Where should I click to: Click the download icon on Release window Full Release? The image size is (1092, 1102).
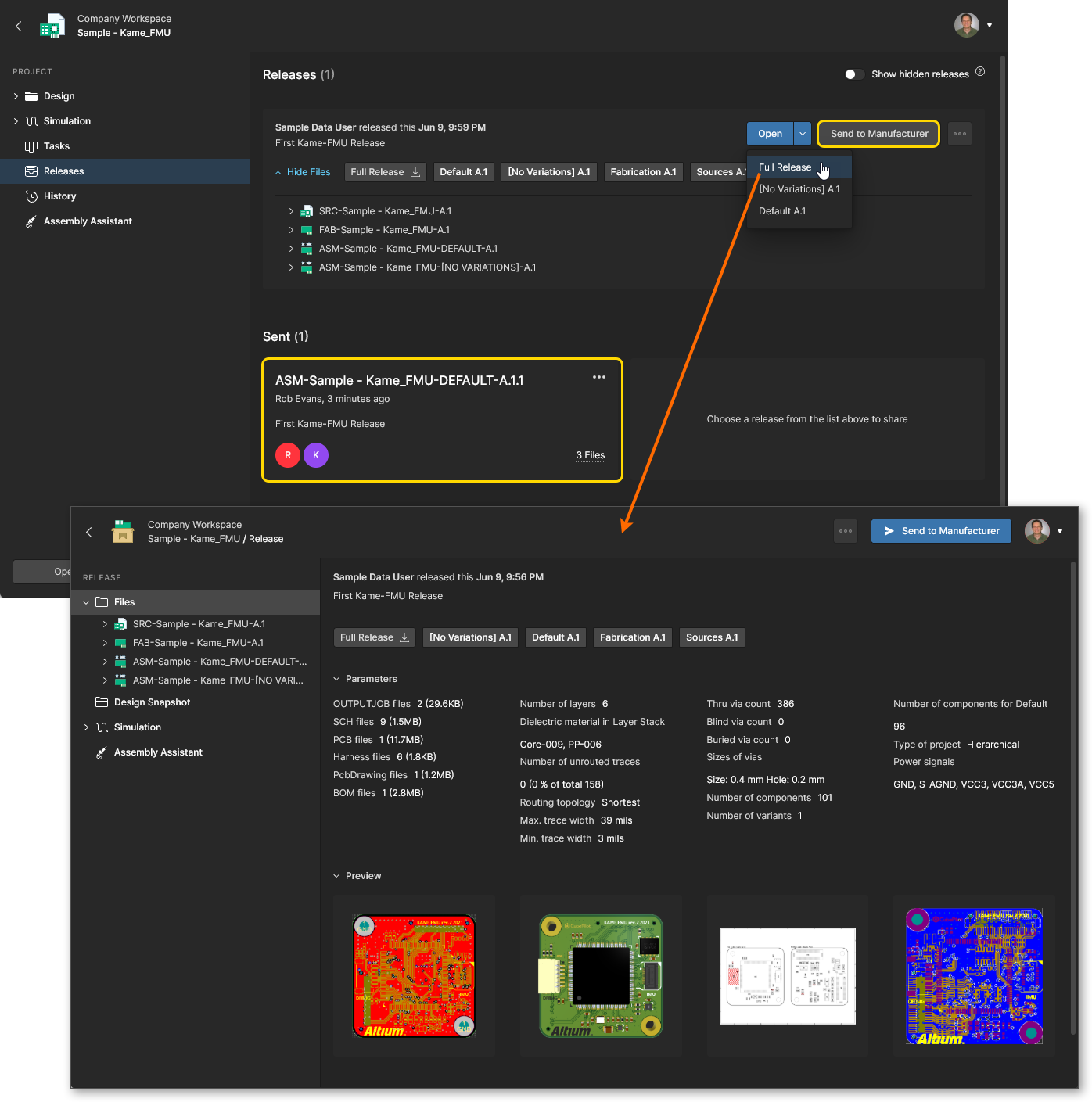[404, 637]
